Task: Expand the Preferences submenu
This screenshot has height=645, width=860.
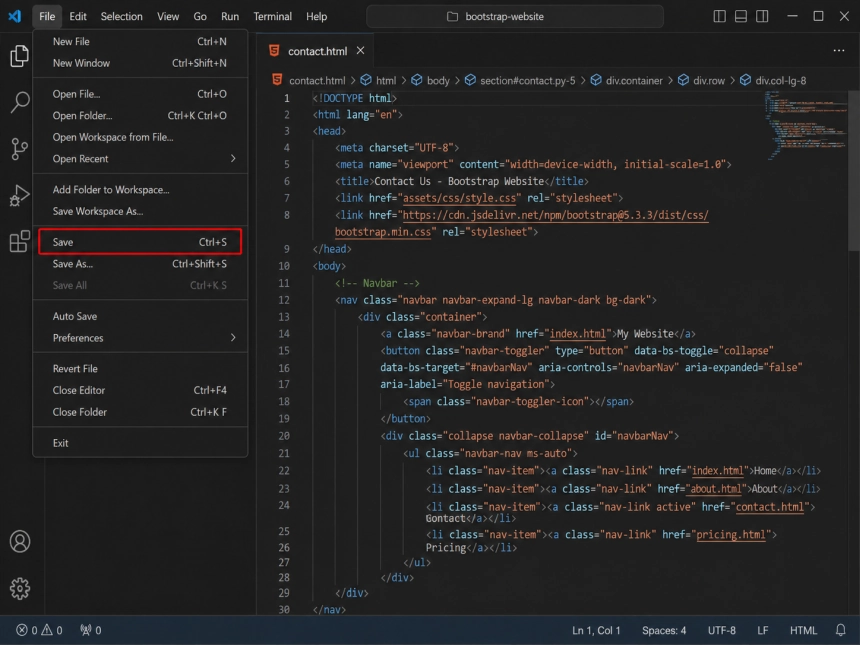Action: pyautogui.click(x=140, y=338)
